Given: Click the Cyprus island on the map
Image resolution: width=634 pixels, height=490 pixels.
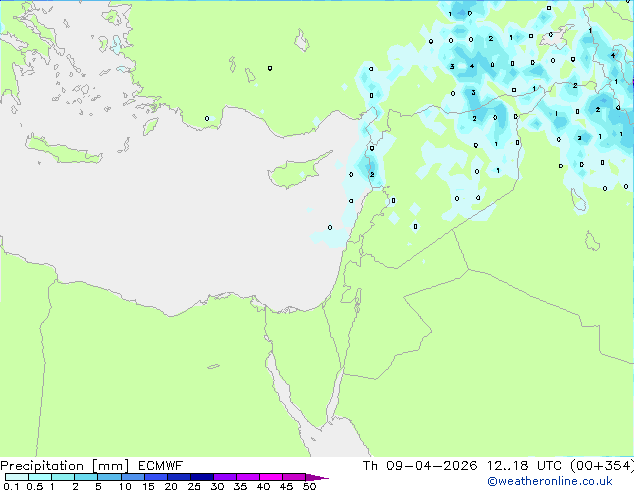Looking at the screenshot, I should 297,172.
